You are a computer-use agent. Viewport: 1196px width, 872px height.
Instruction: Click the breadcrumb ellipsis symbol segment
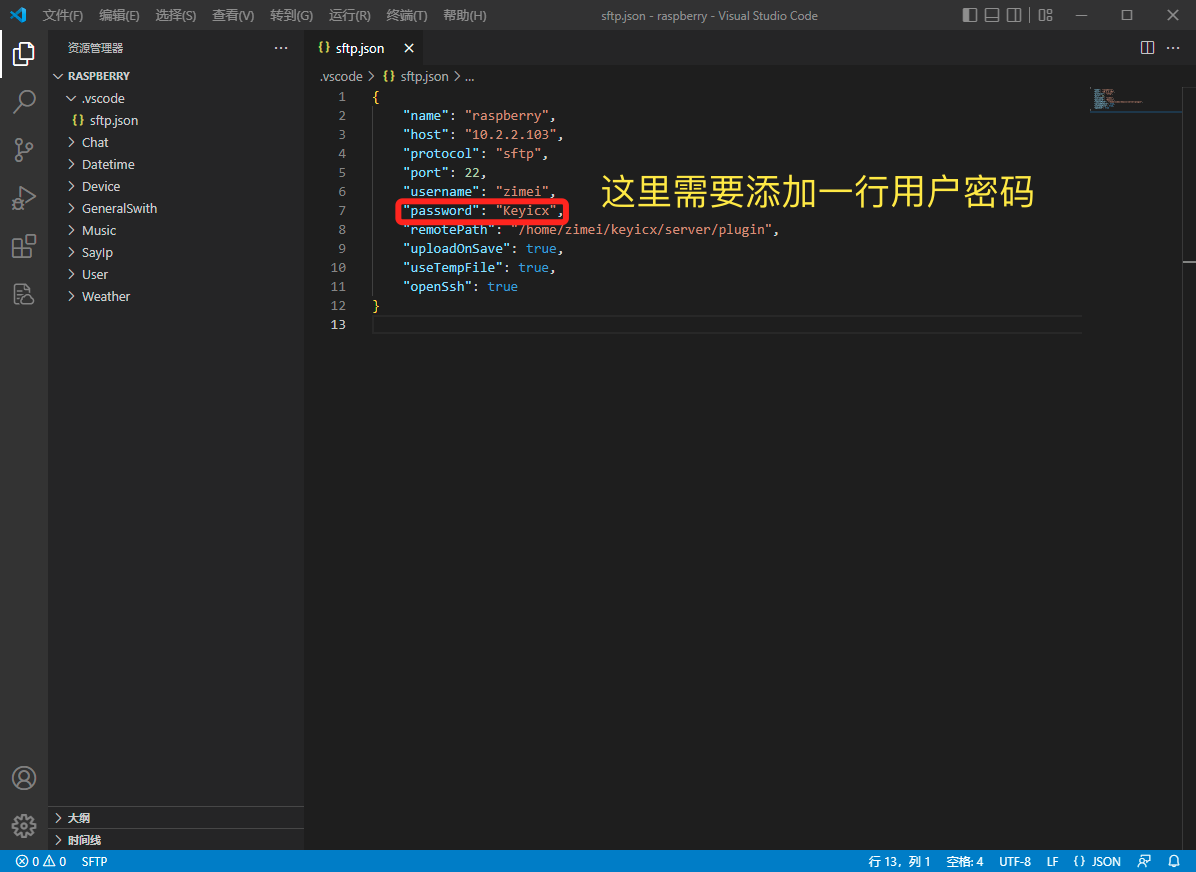[469, 76]
